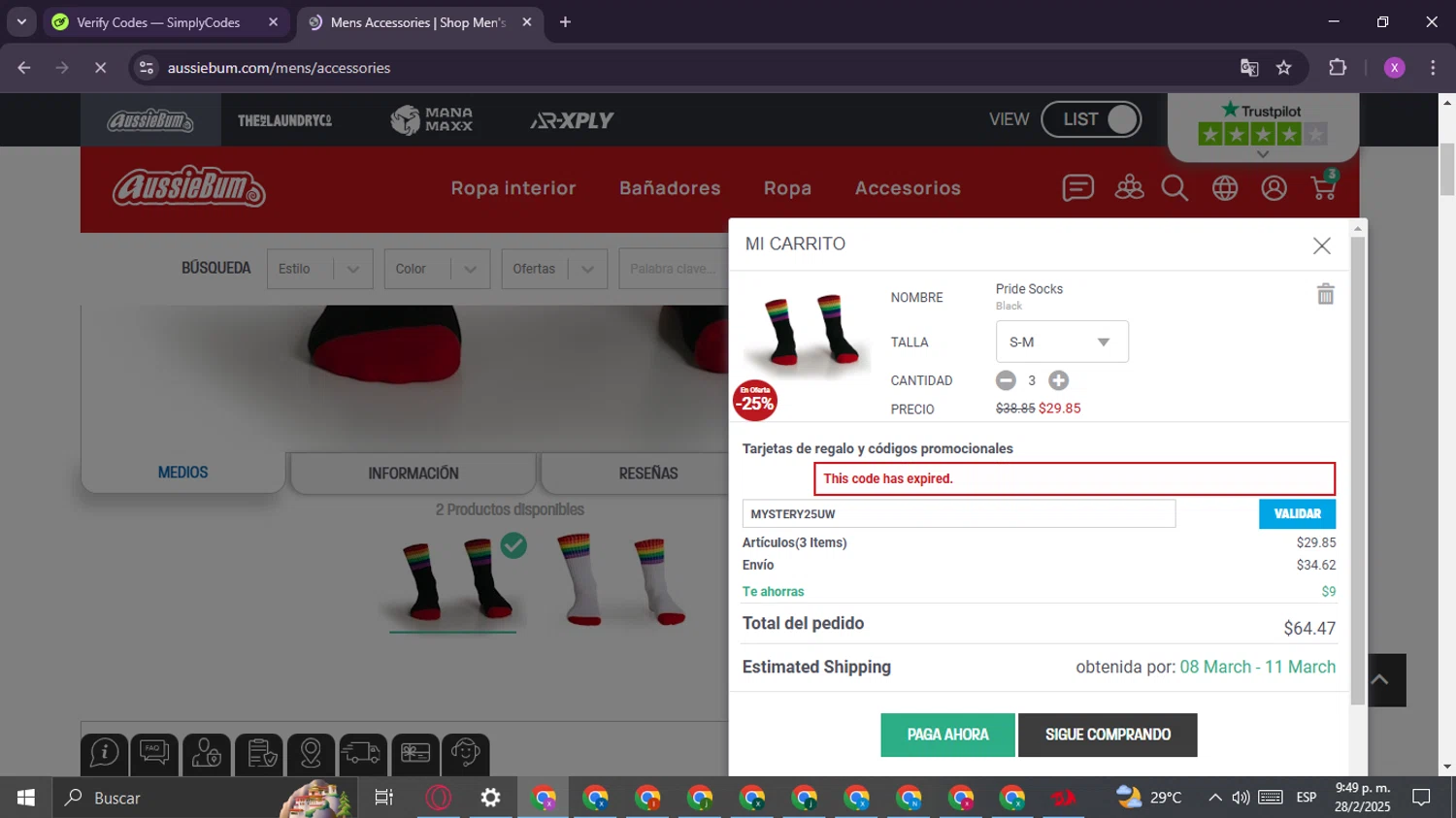Image resolution: width=1456 pixels, height=818 pixels.
Task: Increase quantity with the plus button
Action: (1058, 380)
